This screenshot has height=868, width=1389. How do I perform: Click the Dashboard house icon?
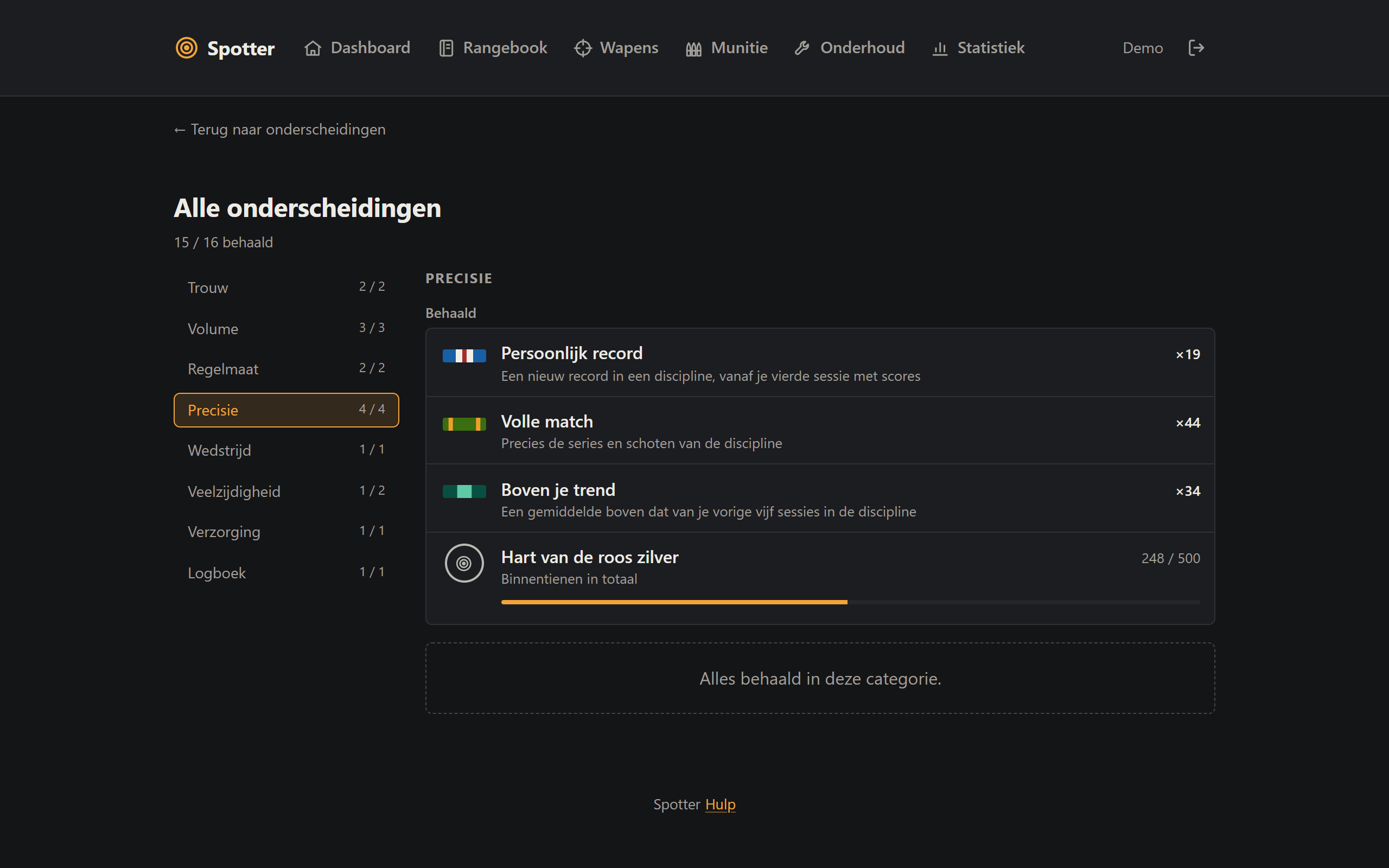click(313, 48)
